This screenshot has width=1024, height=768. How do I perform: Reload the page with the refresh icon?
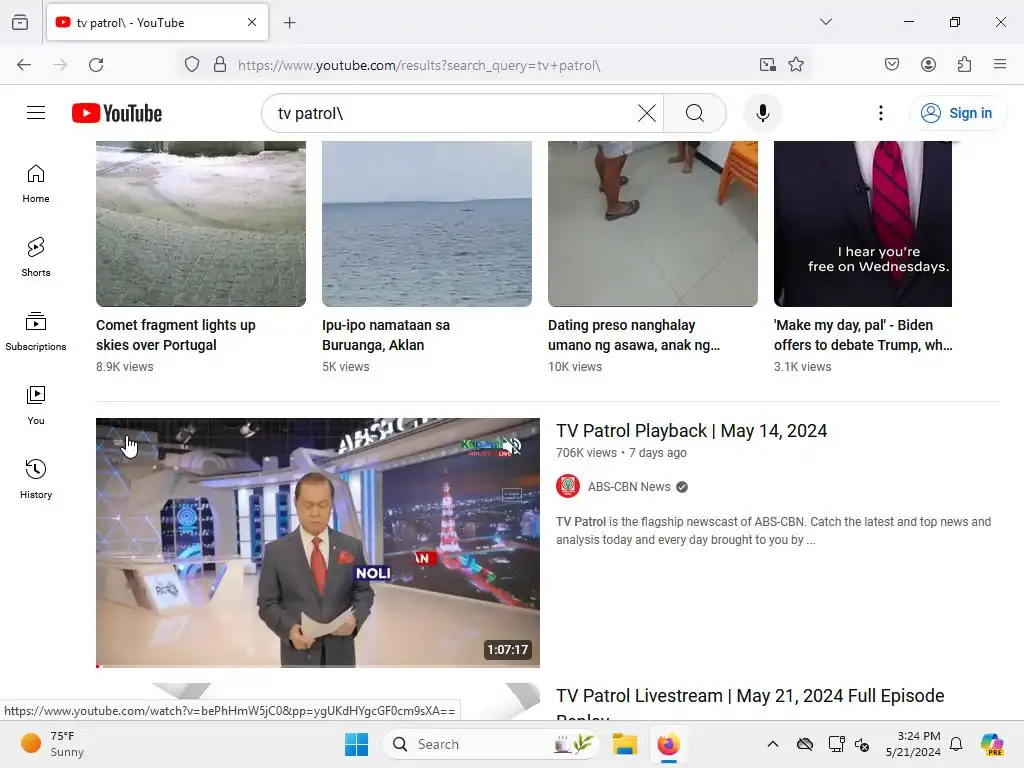coord(96,65)
